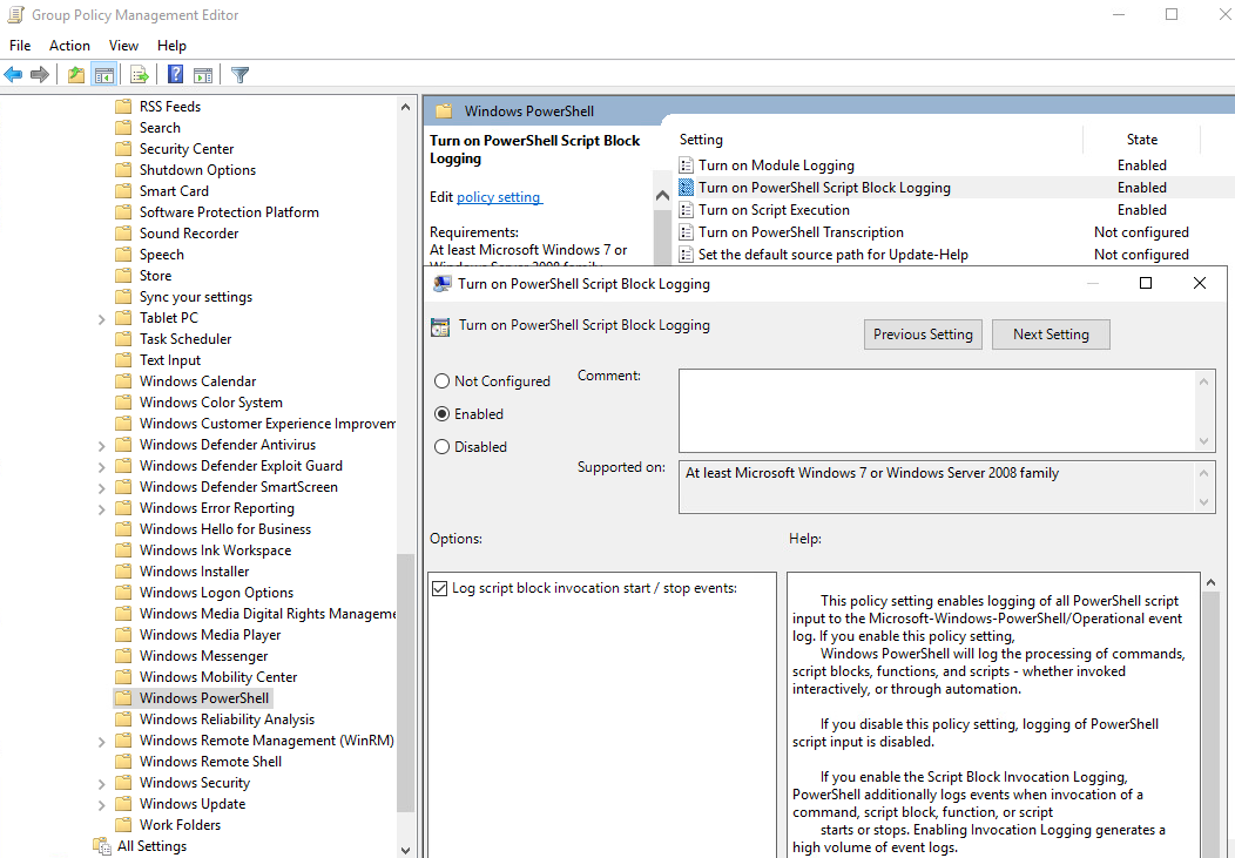Click the Filter funnel toolbar icon
This screenshot has height=858, width=1236.
240,75
